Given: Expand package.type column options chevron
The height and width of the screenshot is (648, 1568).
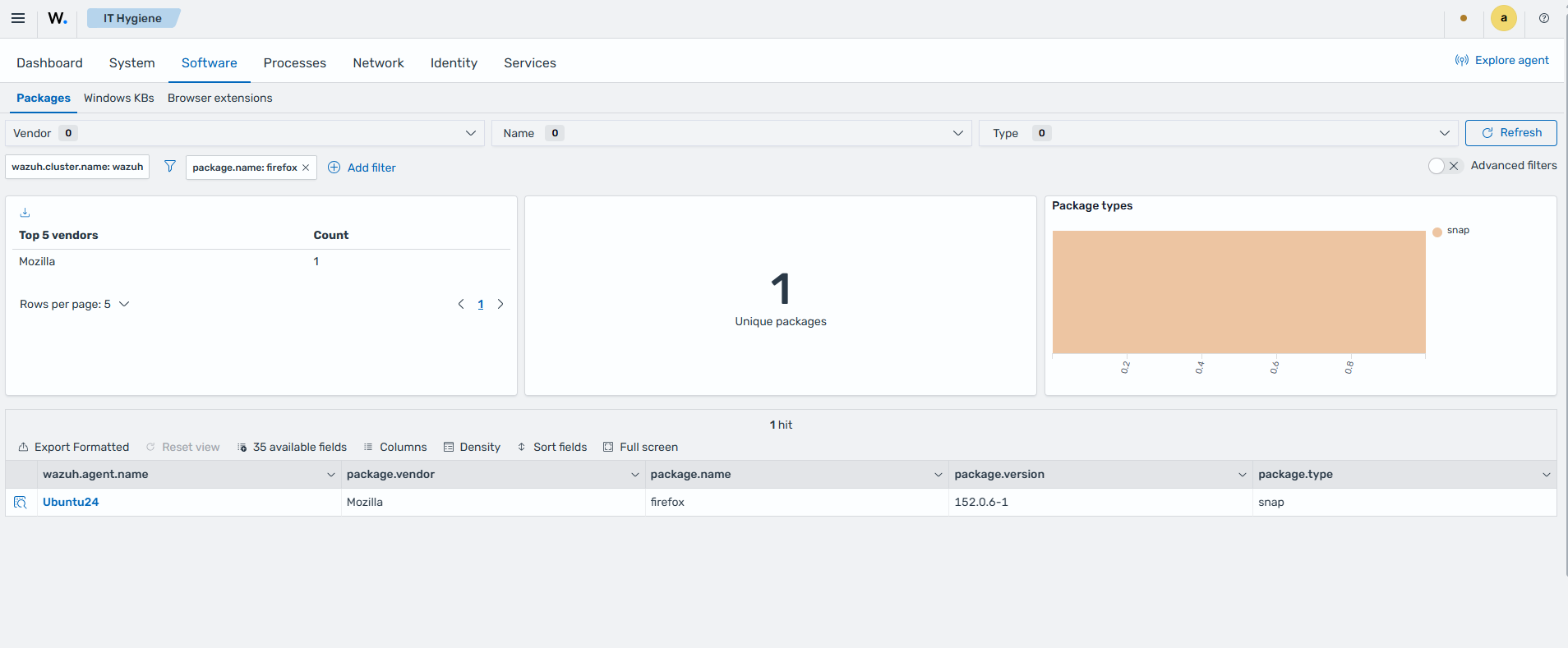Looking at the screenshot, I should pyautogui.click(x=1546, y=475).
